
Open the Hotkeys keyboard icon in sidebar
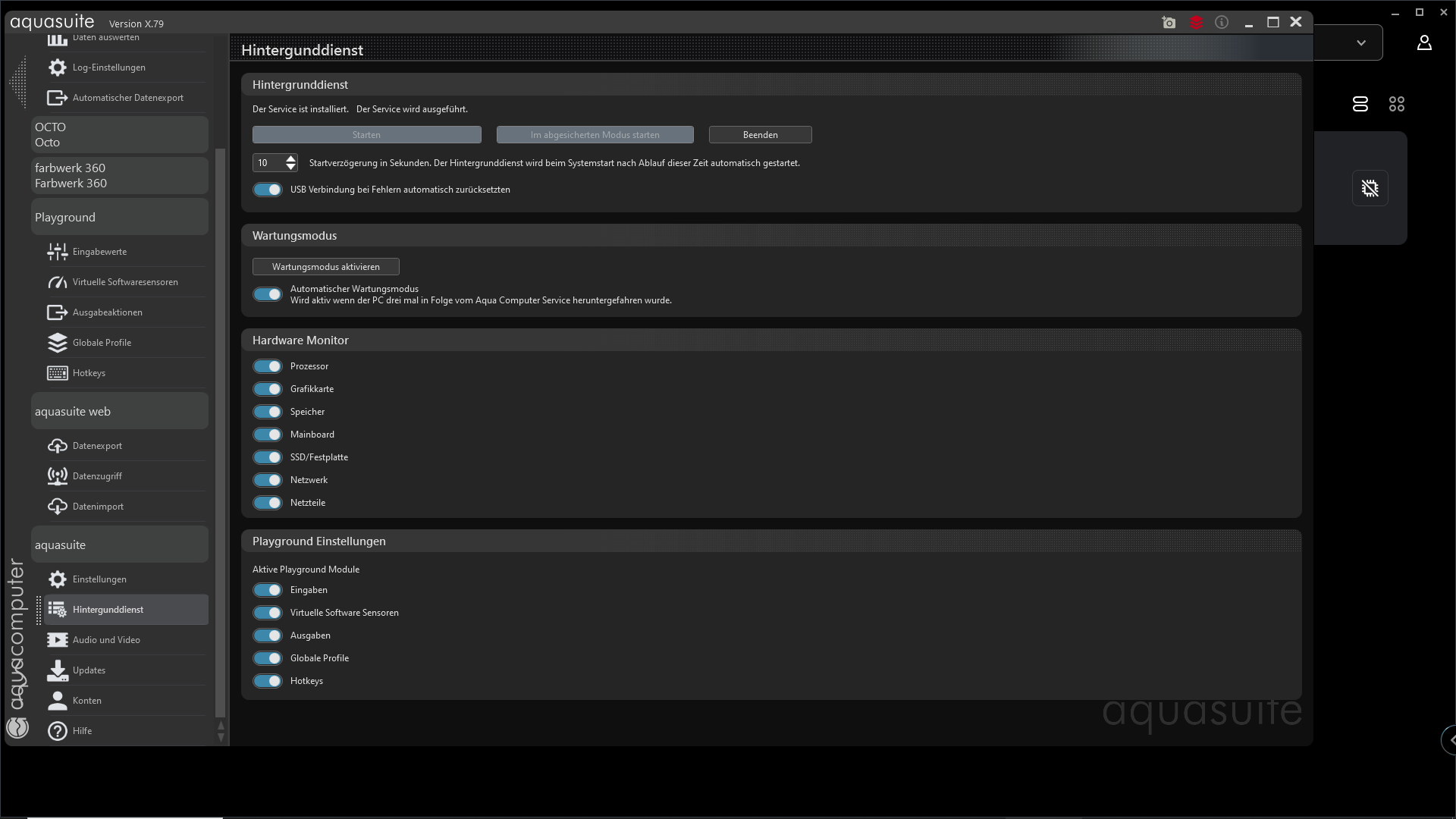[x=58, y=373]
